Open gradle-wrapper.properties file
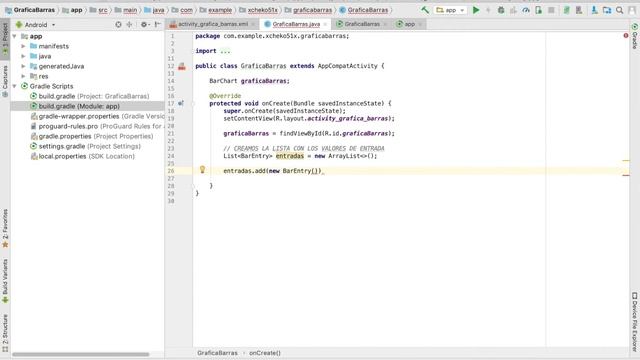 97,116
